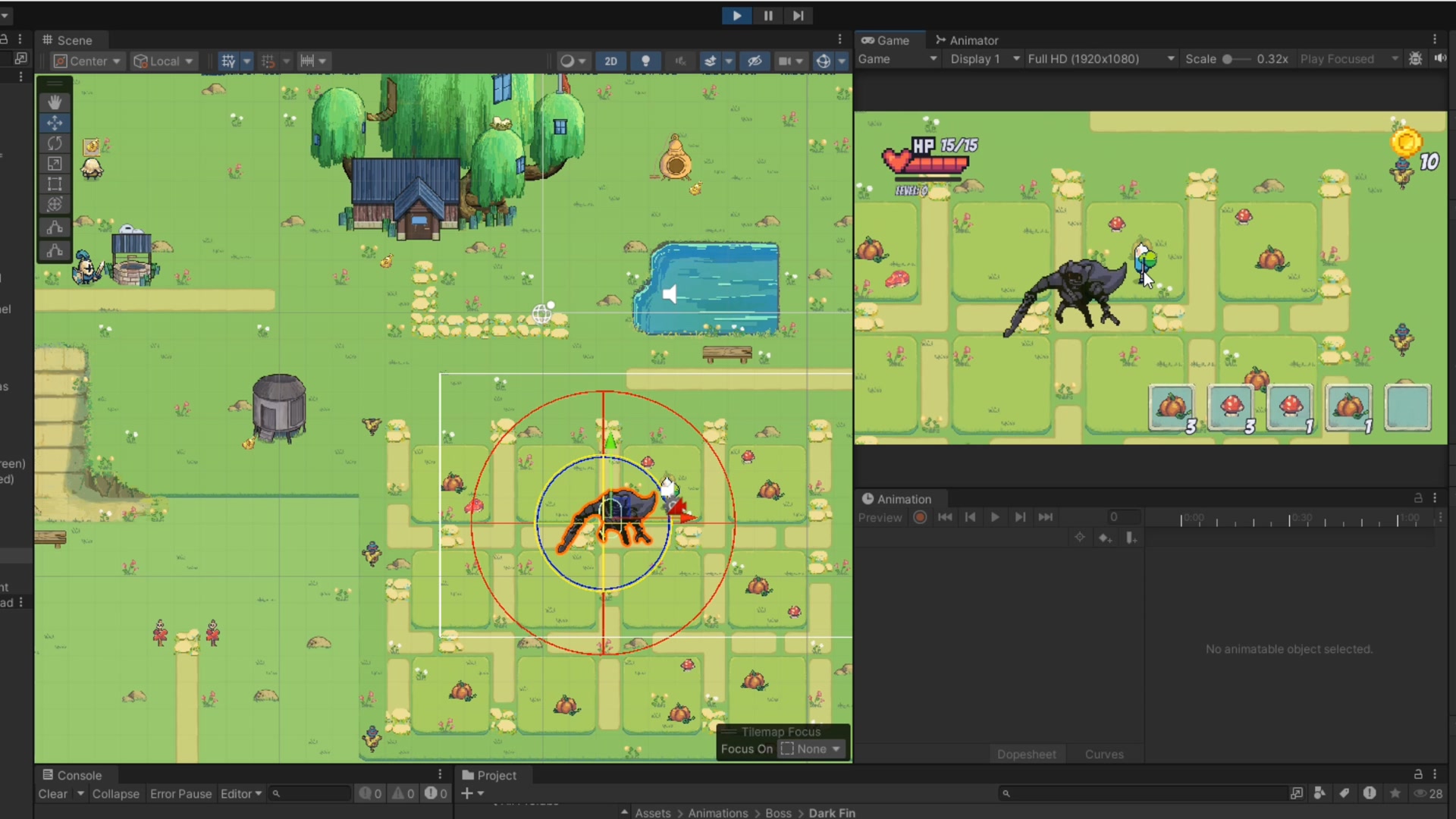Click the Project panel search field
This screenshot has height=819, width=1456.
(x=1144, y=793)
